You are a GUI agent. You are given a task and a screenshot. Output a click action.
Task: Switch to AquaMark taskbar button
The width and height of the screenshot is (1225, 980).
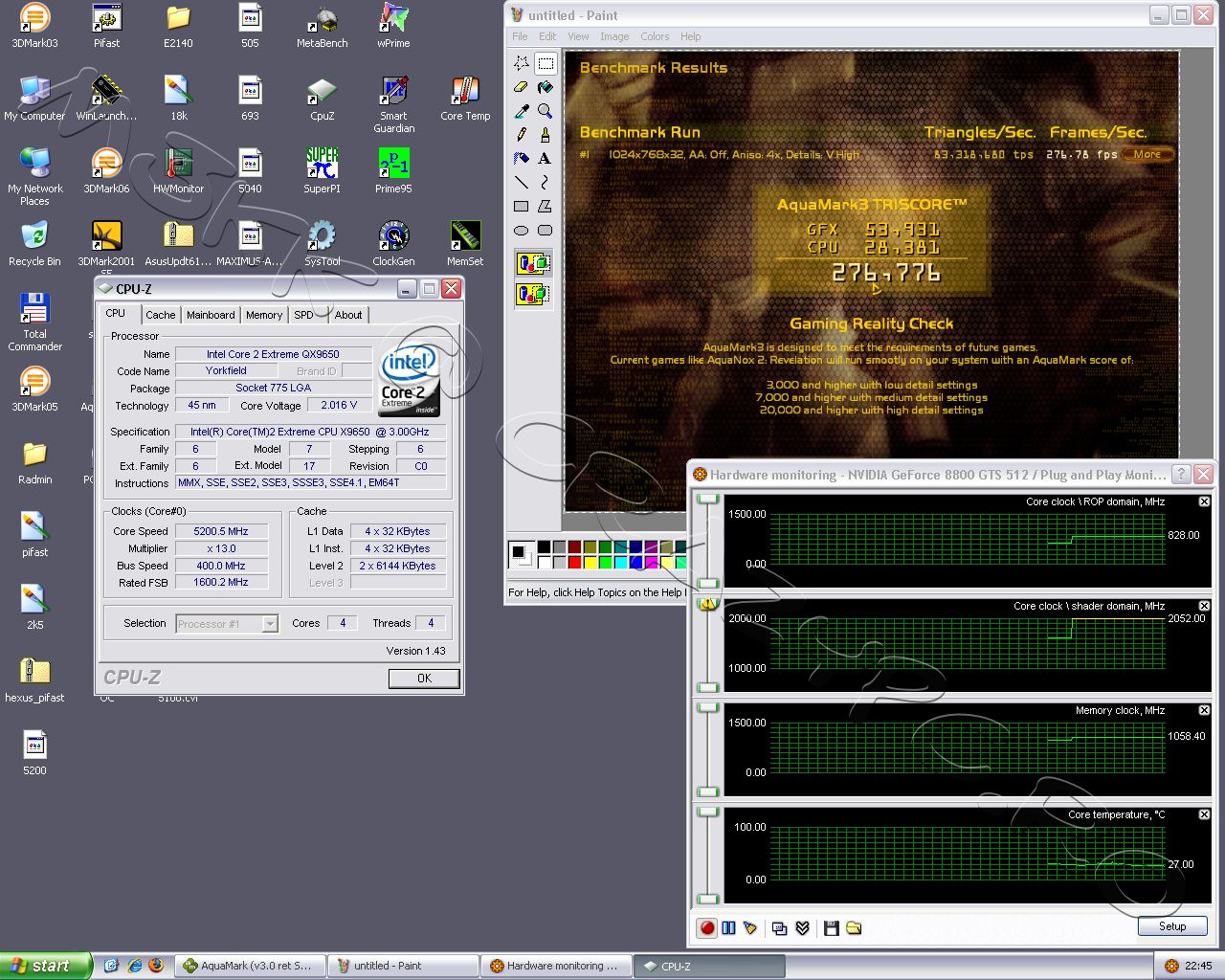pyautogui.click(x=252, y=966)
